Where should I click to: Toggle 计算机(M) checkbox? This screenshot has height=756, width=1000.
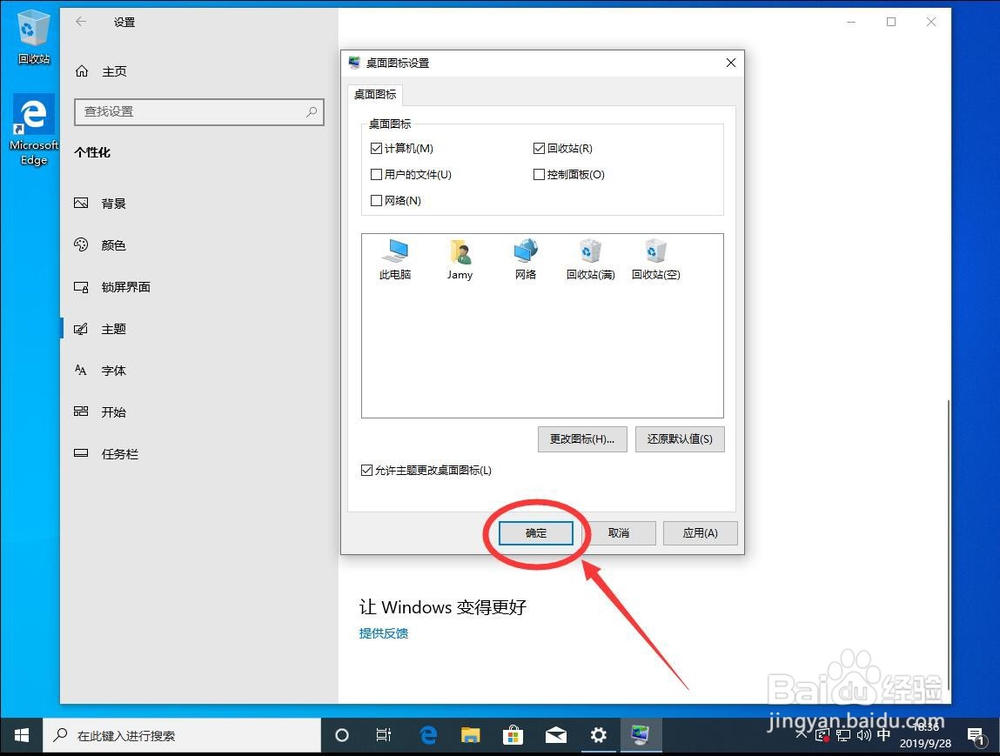[x=376, y=148]
